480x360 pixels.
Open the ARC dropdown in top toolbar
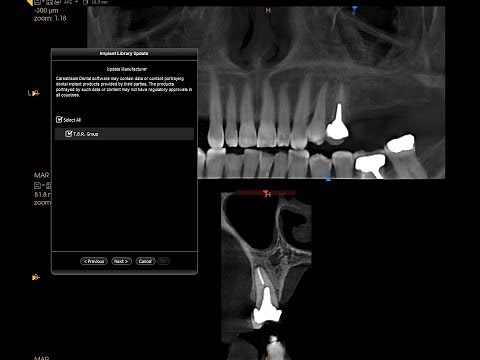[x=71, y=2]
